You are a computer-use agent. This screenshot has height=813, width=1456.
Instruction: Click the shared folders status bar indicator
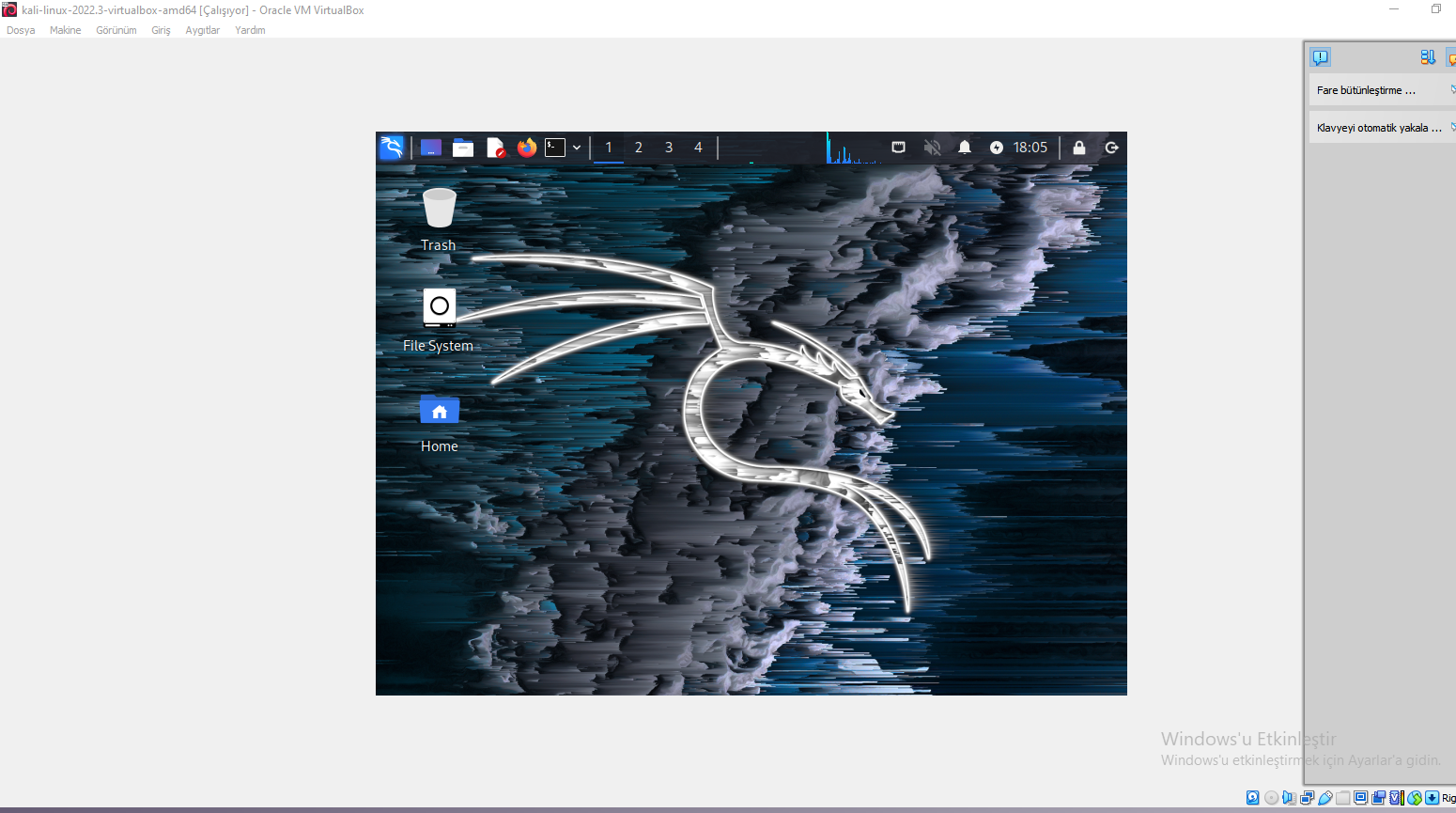click(1343, 798)
